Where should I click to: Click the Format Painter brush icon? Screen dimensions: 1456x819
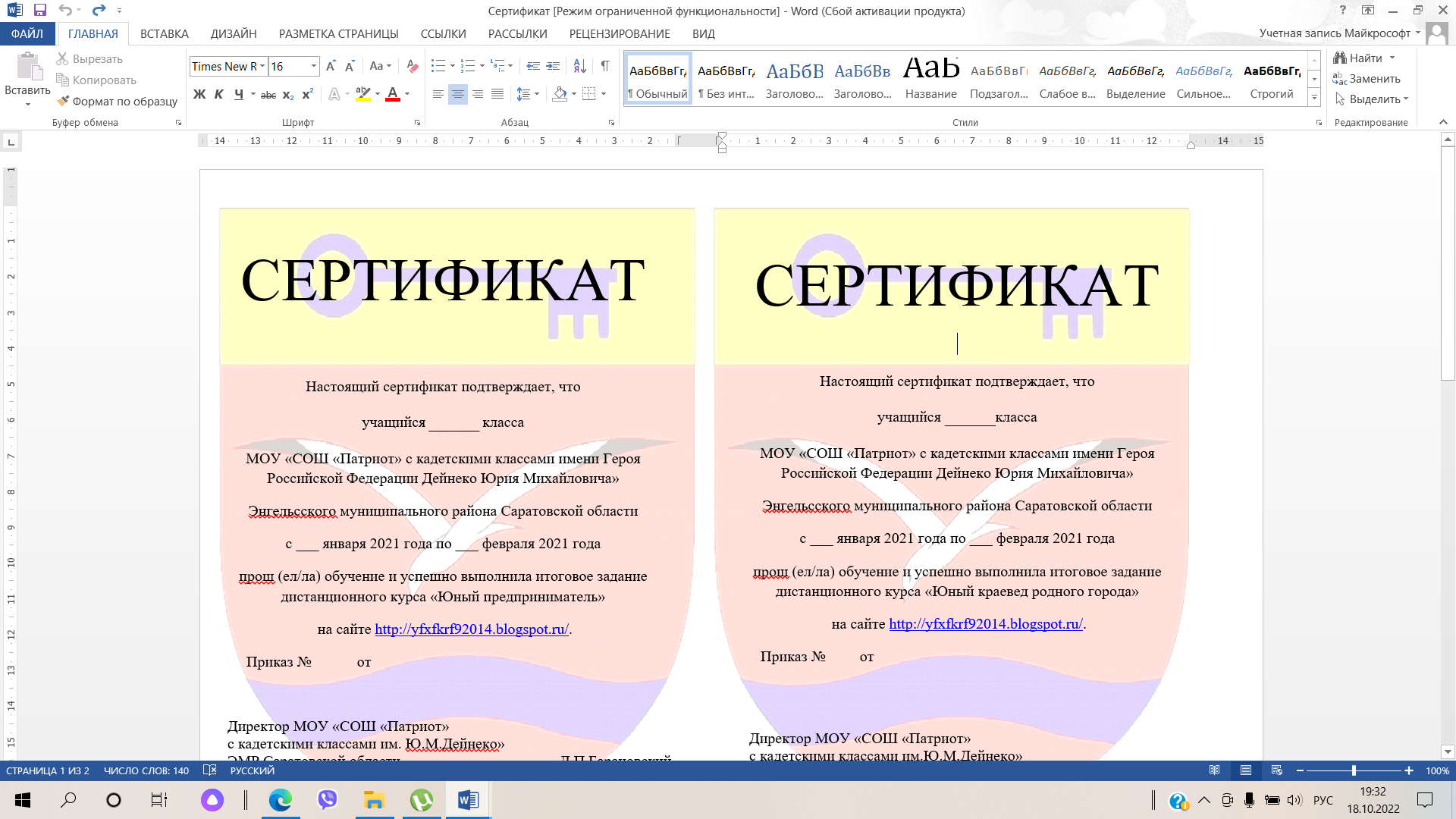coord(64,101)
